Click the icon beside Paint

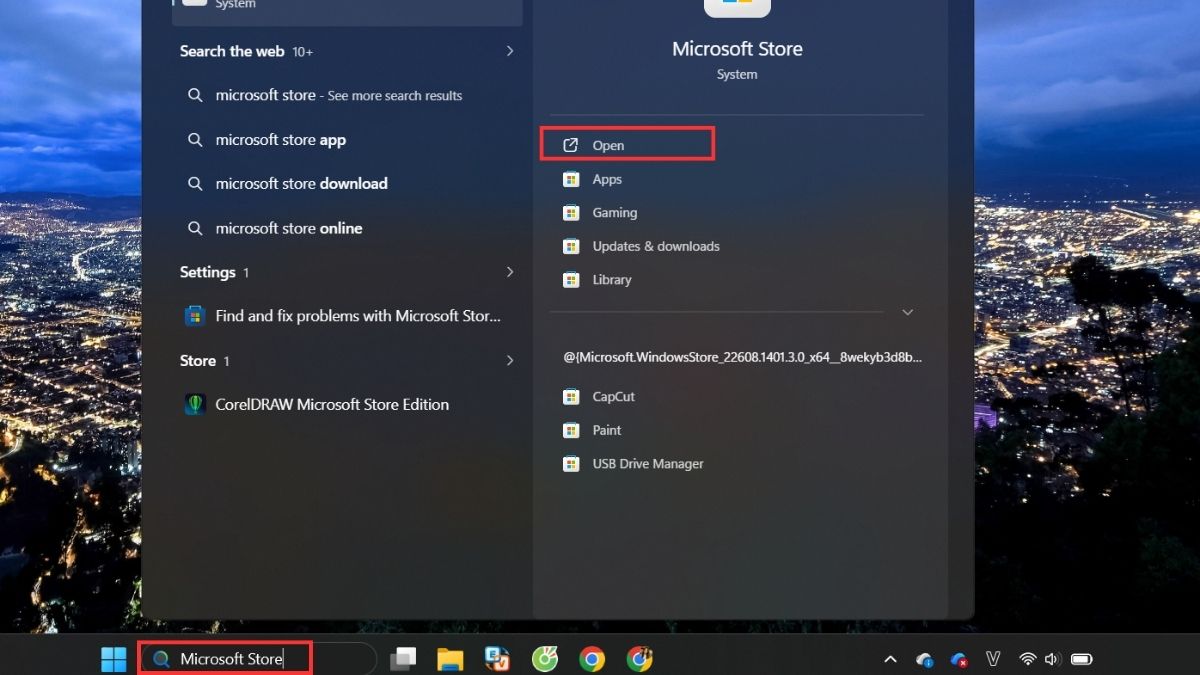tap(571, 430)
